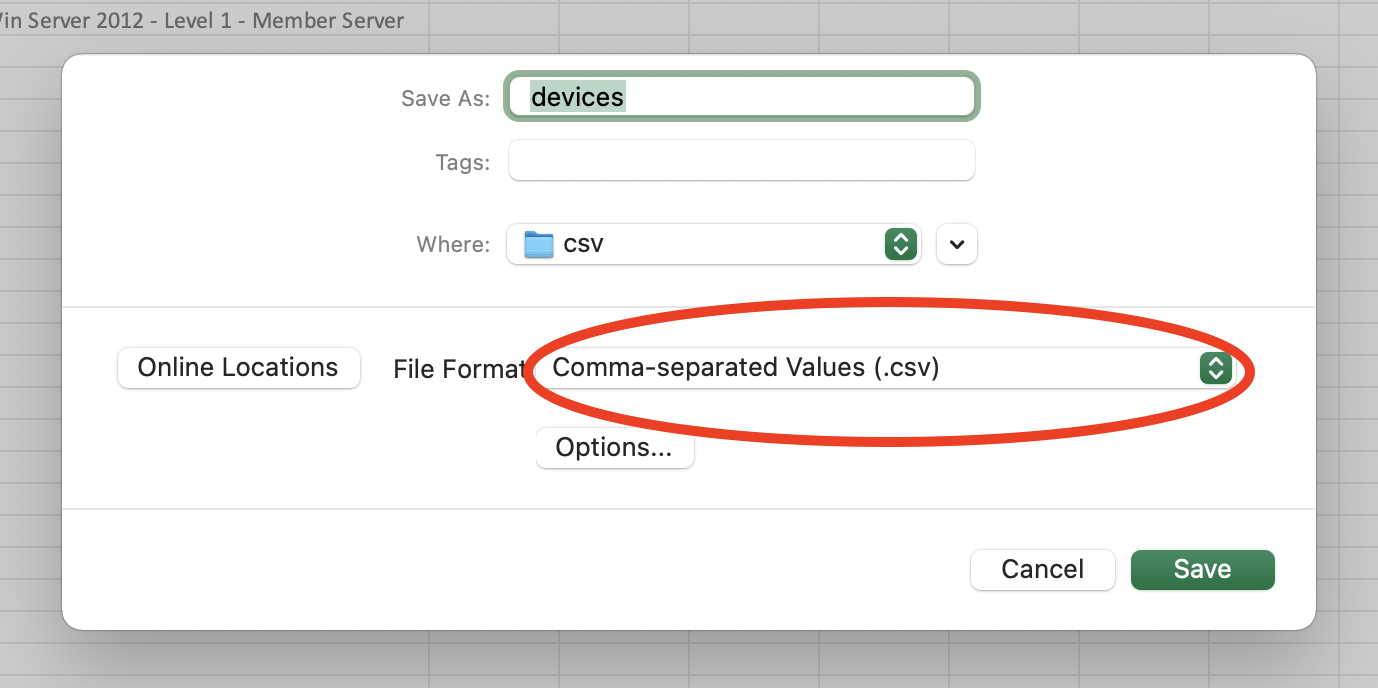Click the 'Save As:' label
1378x688 pixels.
pyautogui.click(x=445, y=98)
